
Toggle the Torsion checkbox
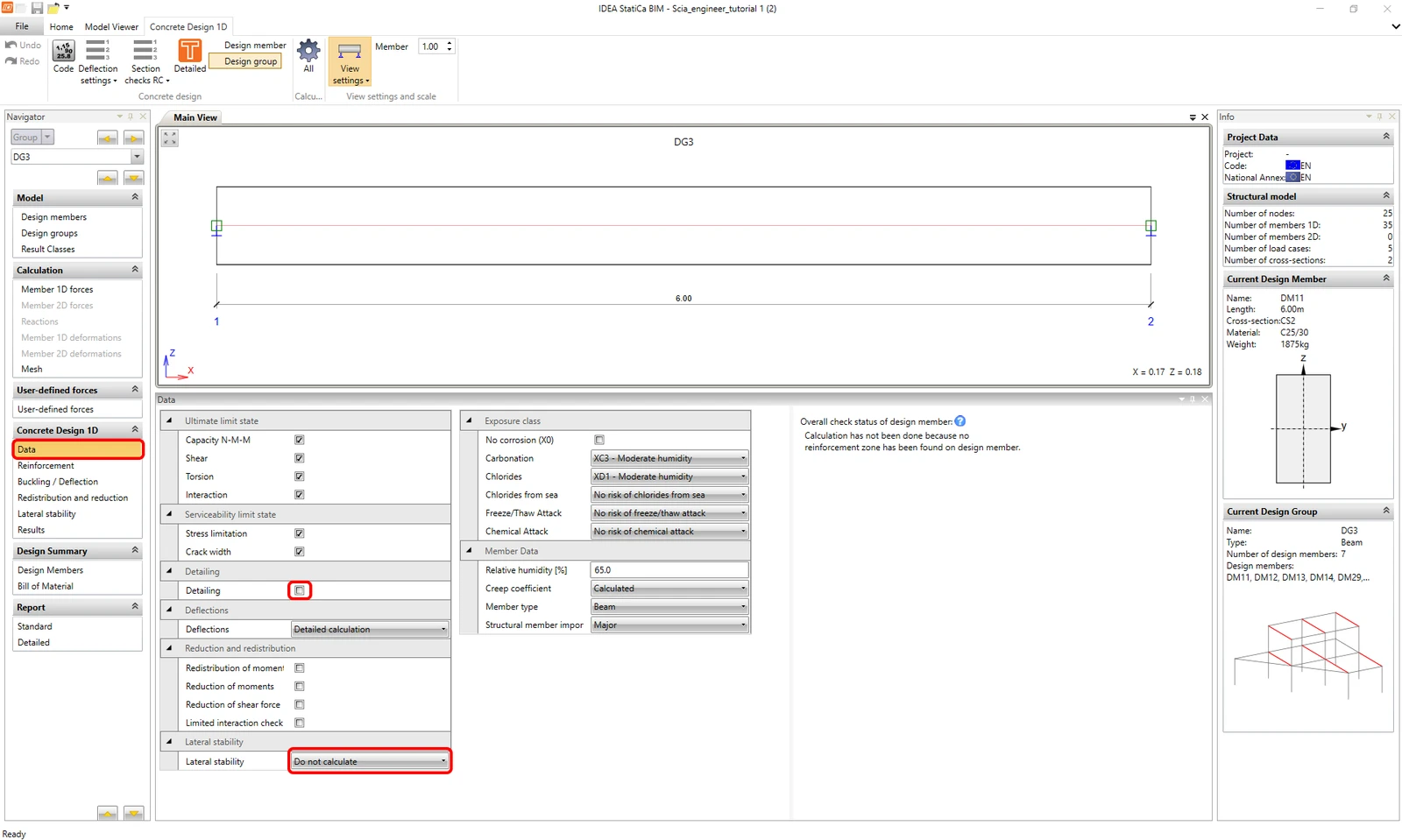pyautogui.click(x=300, y=476)
